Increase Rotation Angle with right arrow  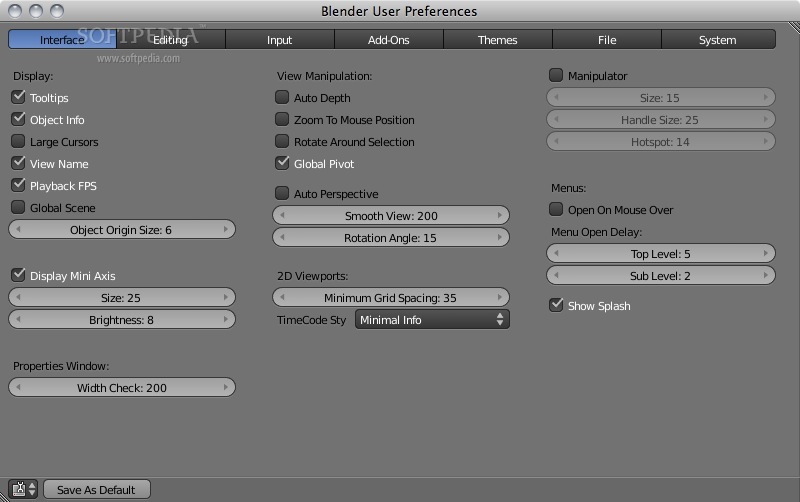click(500, 237)
